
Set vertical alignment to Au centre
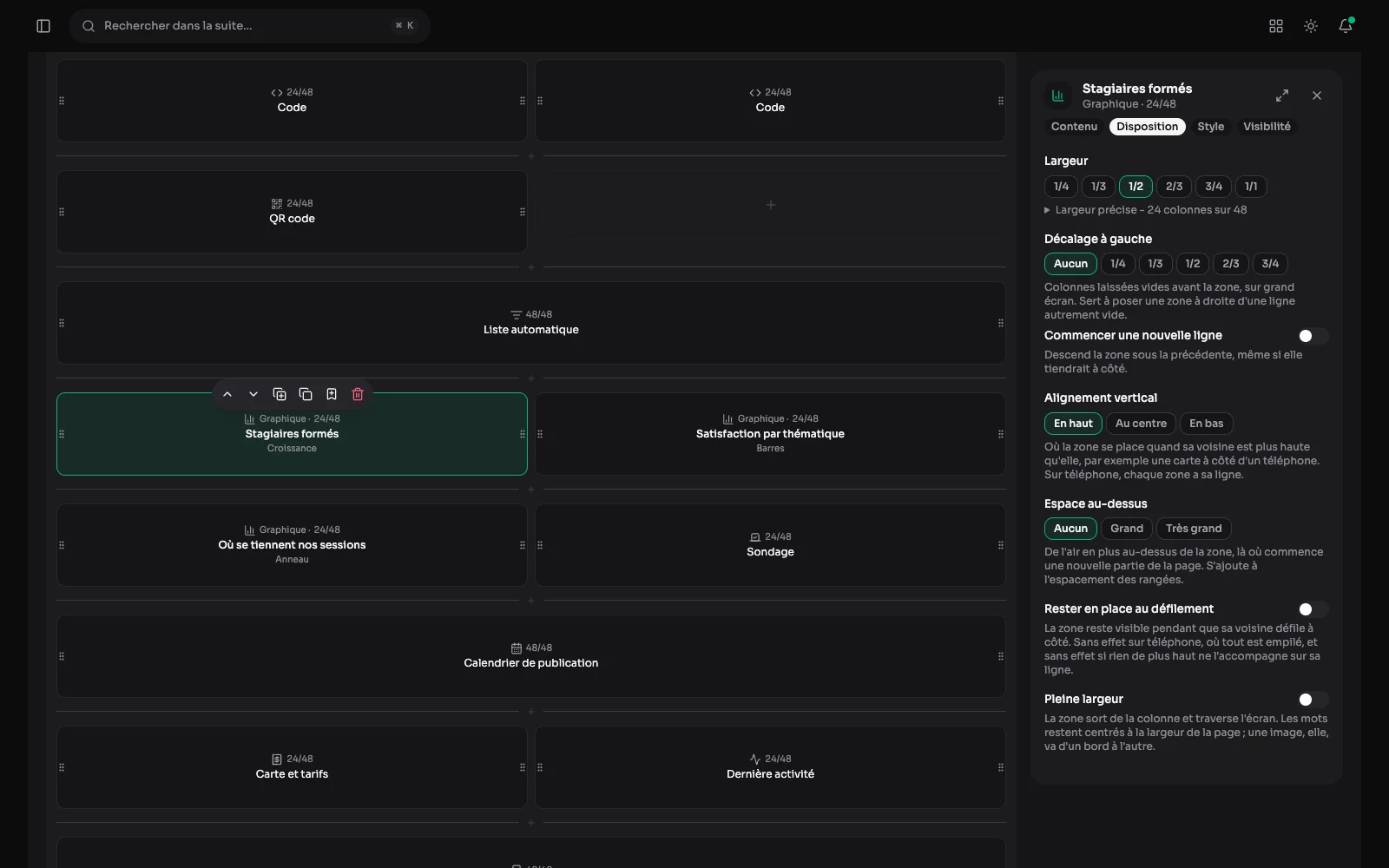[1141, 424]
